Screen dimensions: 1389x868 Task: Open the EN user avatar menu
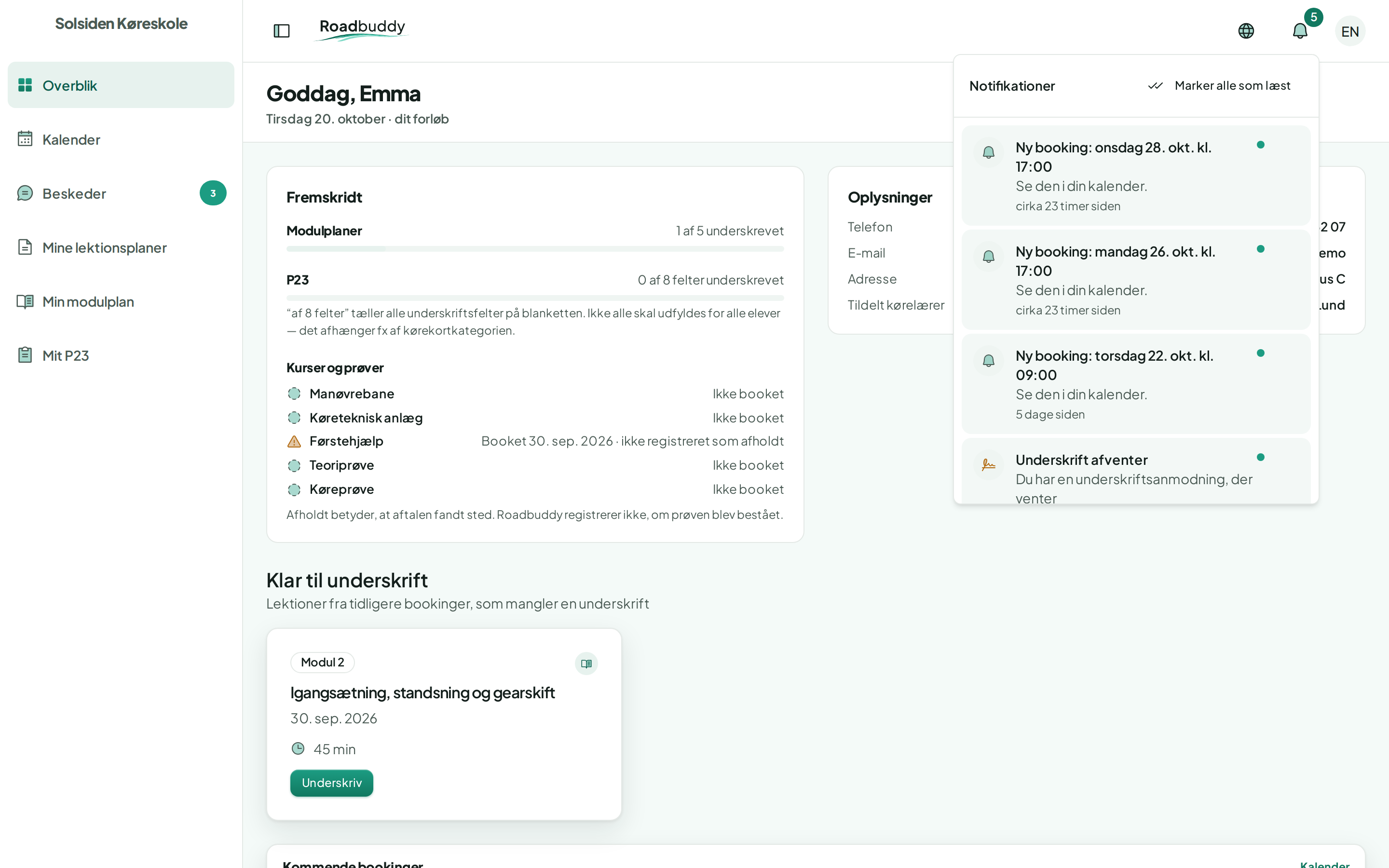click(1350, 31)
